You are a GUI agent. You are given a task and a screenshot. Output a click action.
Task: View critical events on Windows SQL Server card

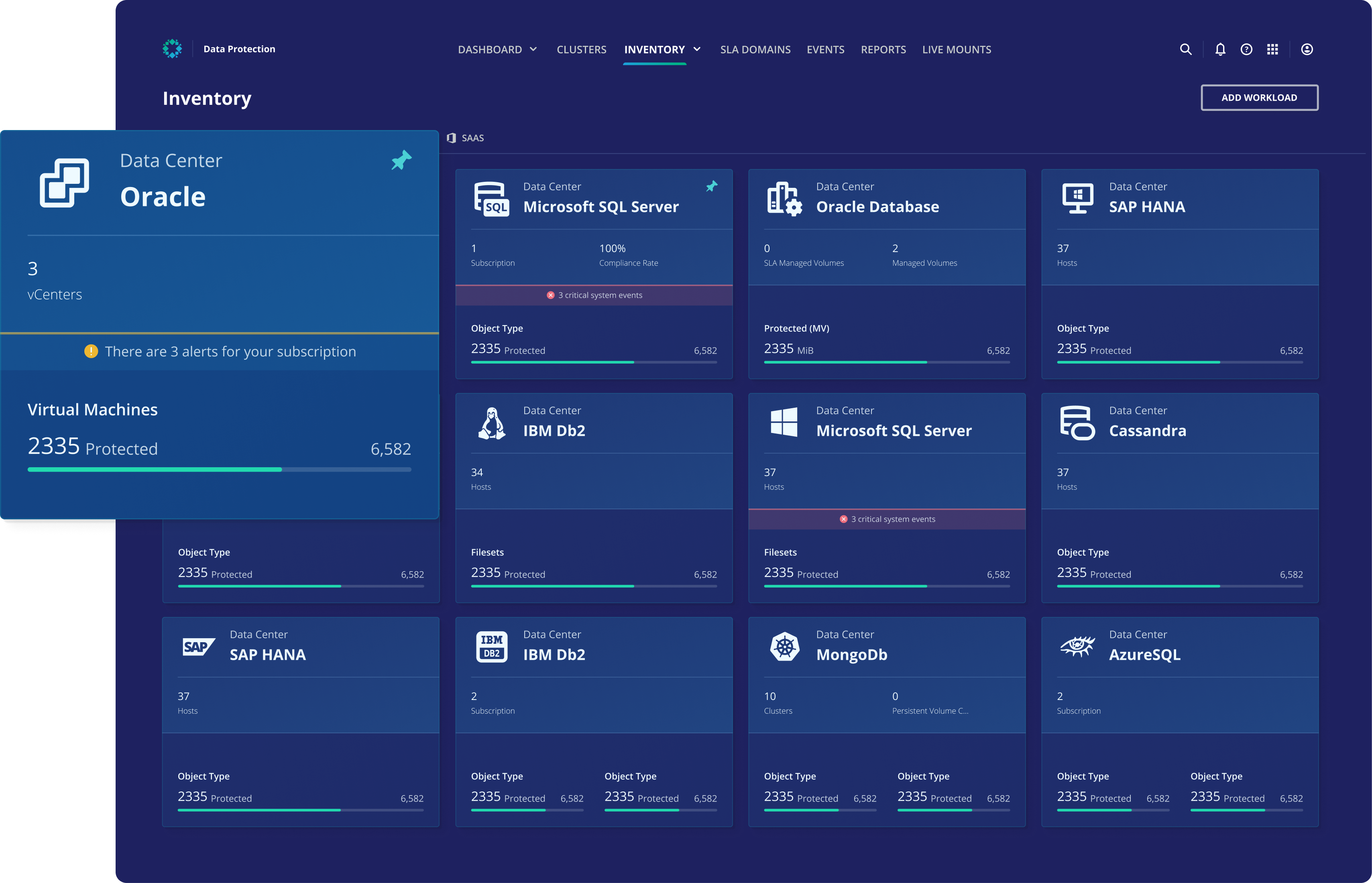pos(887,519)
